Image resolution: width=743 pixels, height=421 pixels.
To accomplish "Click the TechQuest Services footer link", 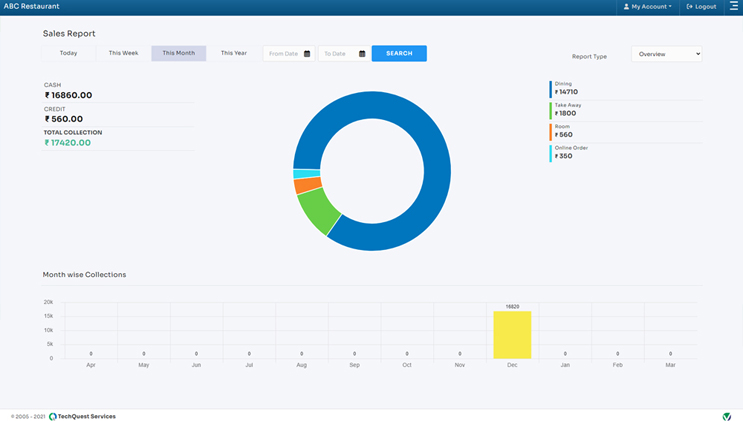I will (86, 416).
